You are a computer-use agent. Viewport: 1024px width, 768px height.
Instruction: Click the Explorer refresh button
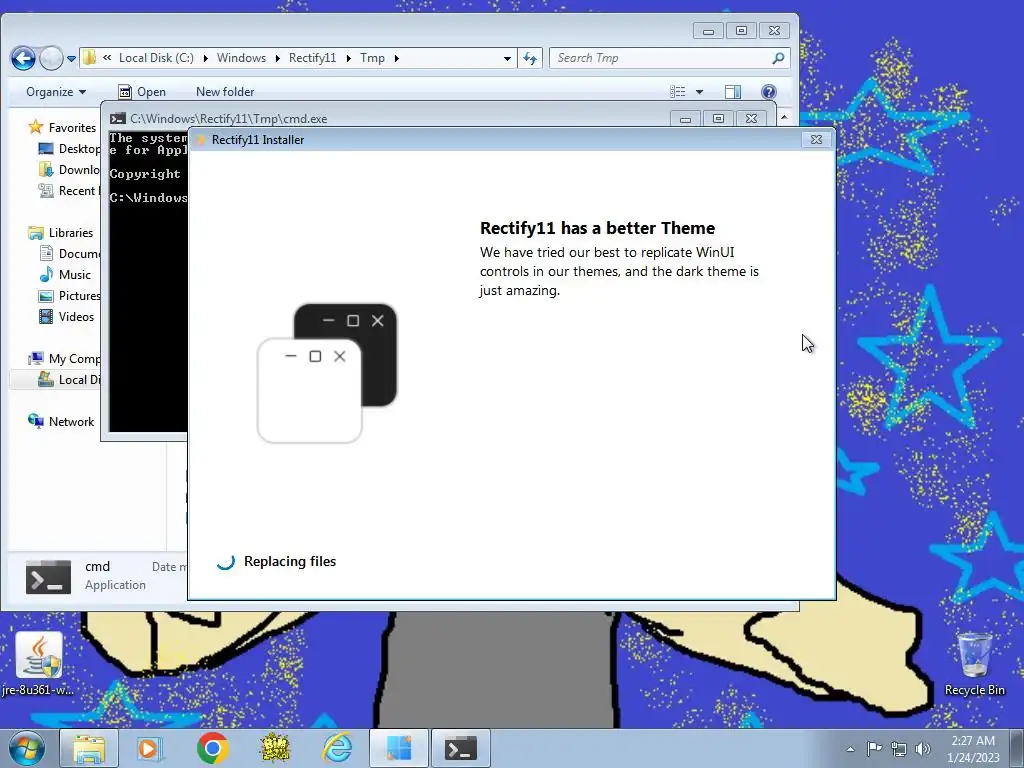coord(530,58)
